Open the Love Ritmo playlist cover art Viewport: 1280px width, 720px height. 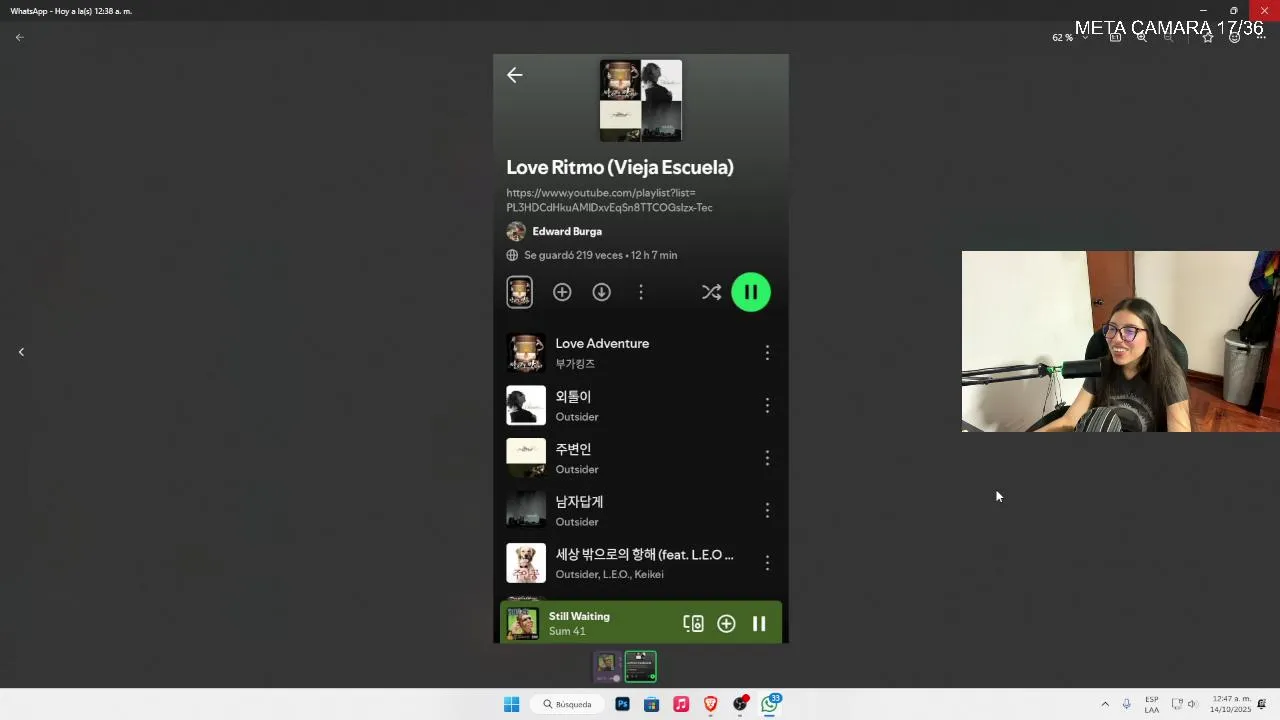point(641,100)
